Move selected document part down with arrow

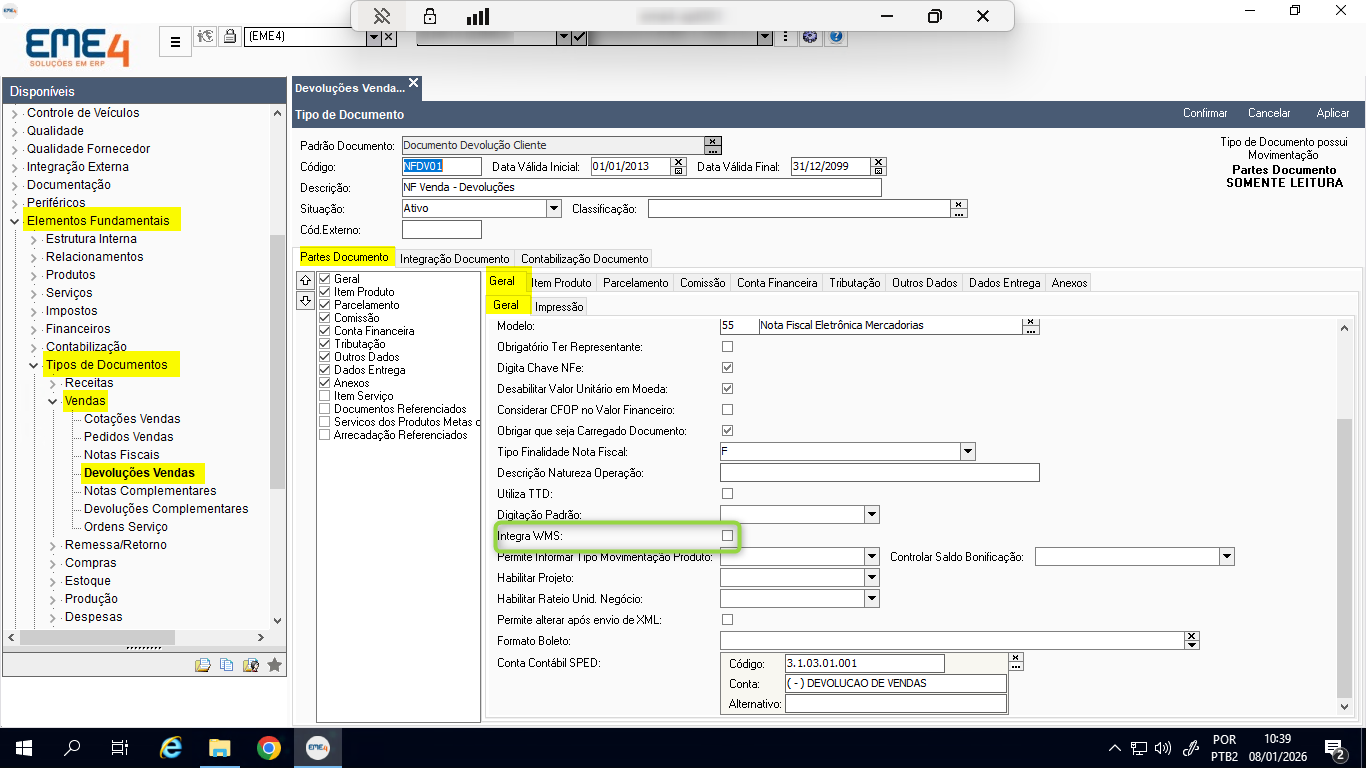306,300
